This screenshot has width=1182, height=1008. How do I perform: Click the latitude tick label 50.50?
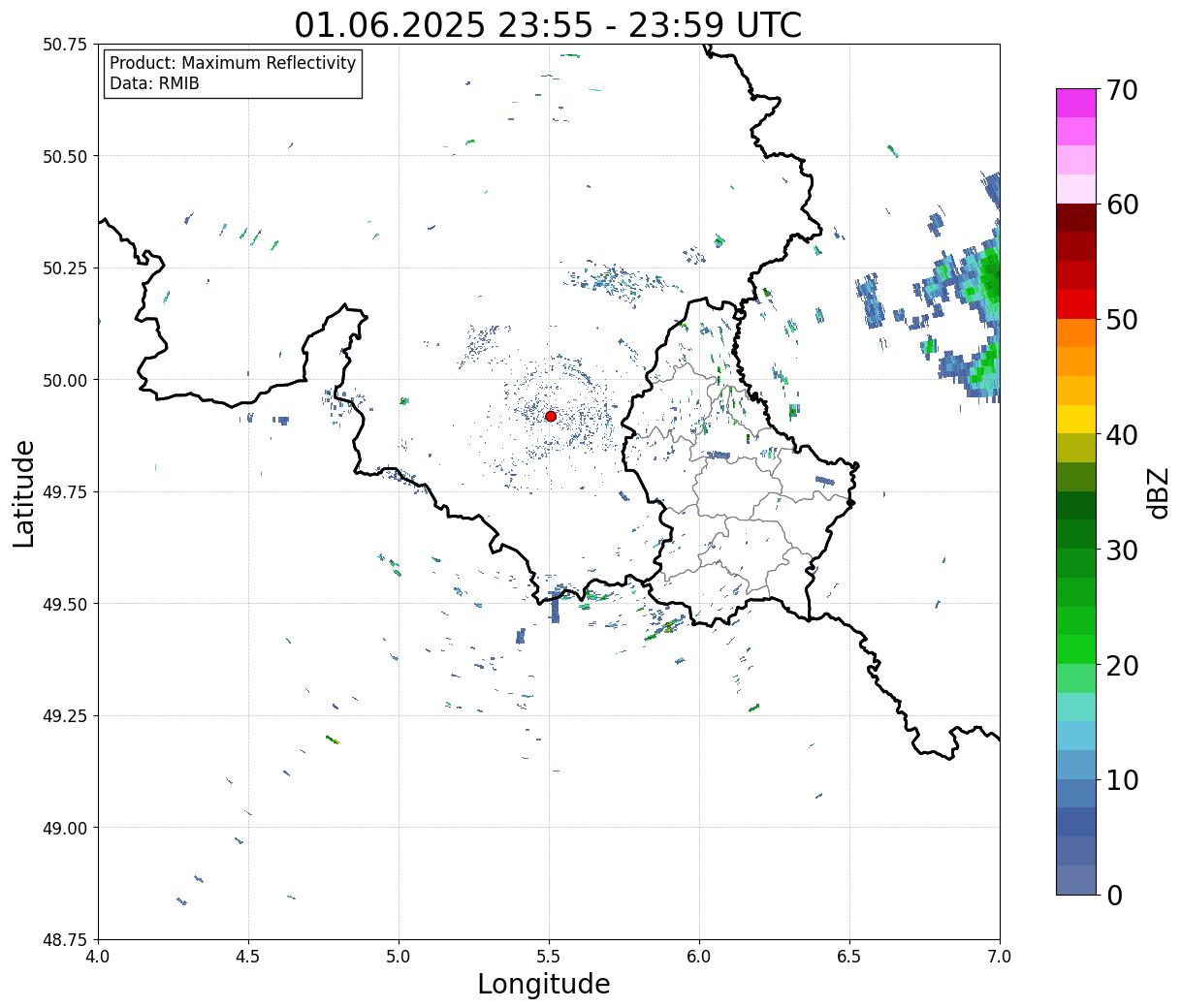point(64,156)
